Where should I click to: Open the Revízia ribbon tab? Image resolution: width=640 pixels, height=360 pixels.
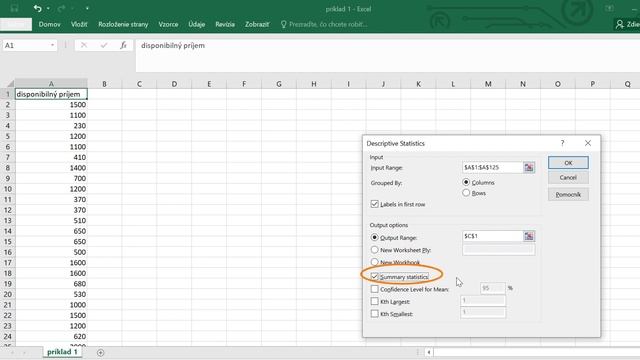(225, 24)
